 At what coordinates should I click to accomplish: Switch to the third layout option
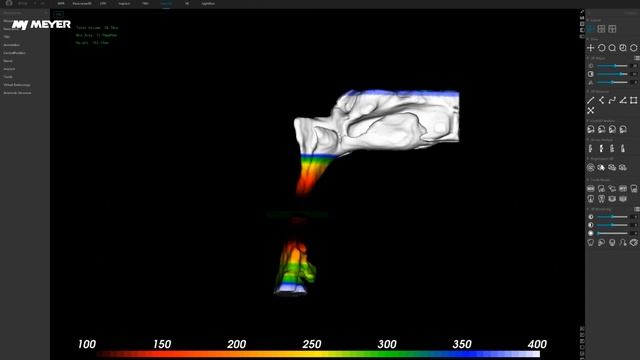[x=612, y=29]
